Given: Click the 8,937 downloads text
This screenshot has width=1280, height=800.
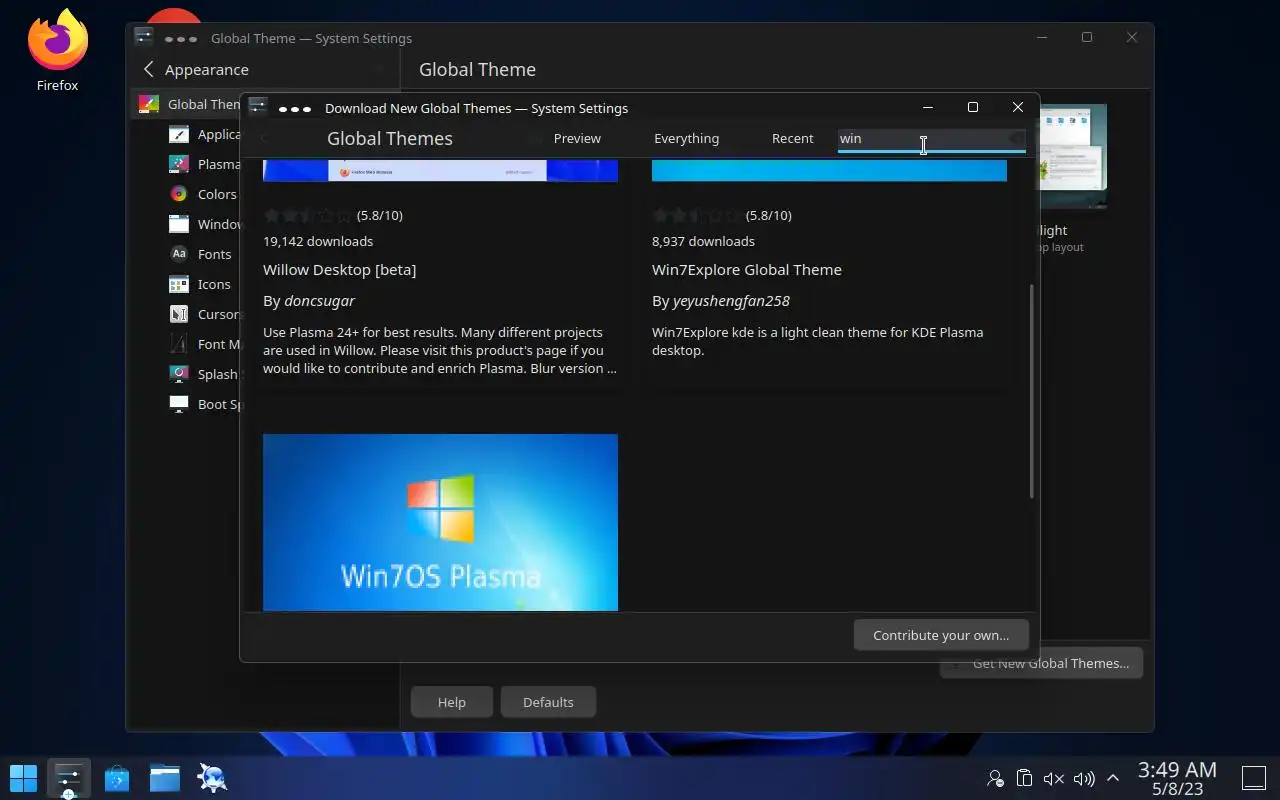Looking at the screenshot, I should [703, 241].
